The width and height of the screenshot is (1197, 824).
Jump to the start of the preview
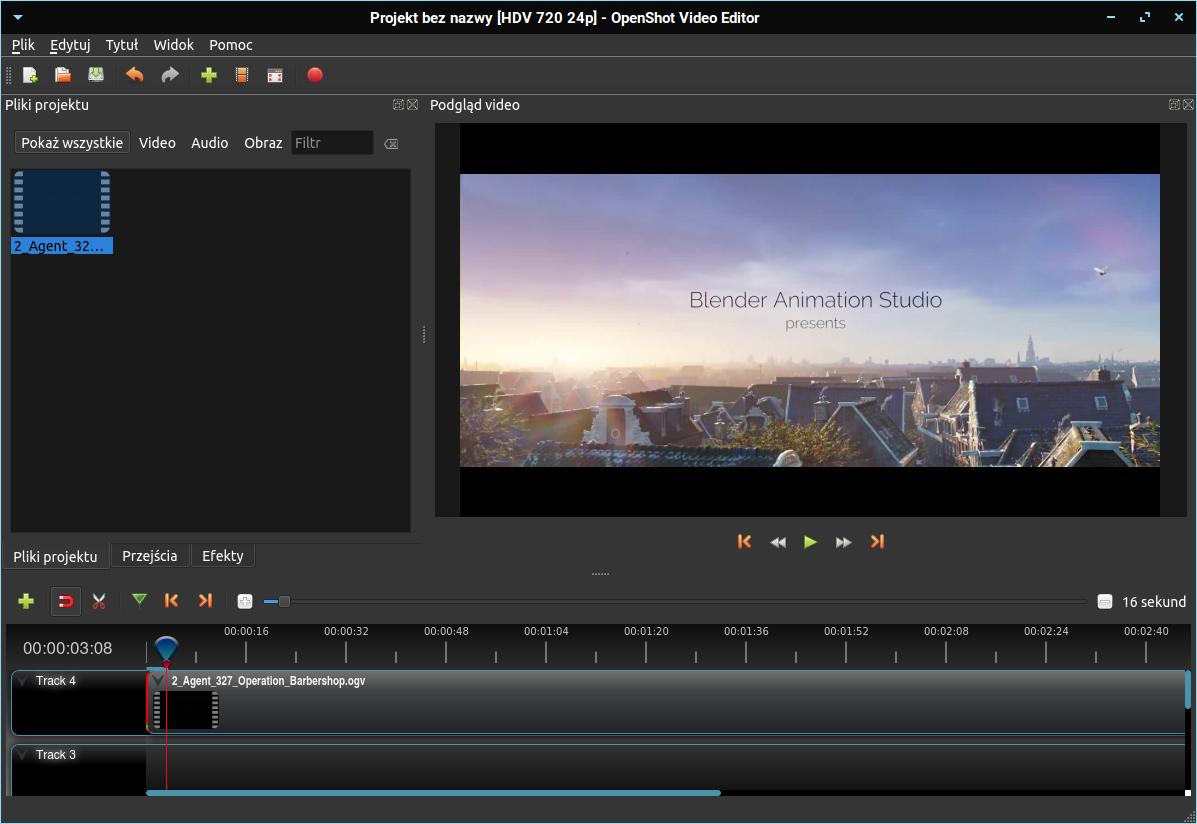click(744, 541)
